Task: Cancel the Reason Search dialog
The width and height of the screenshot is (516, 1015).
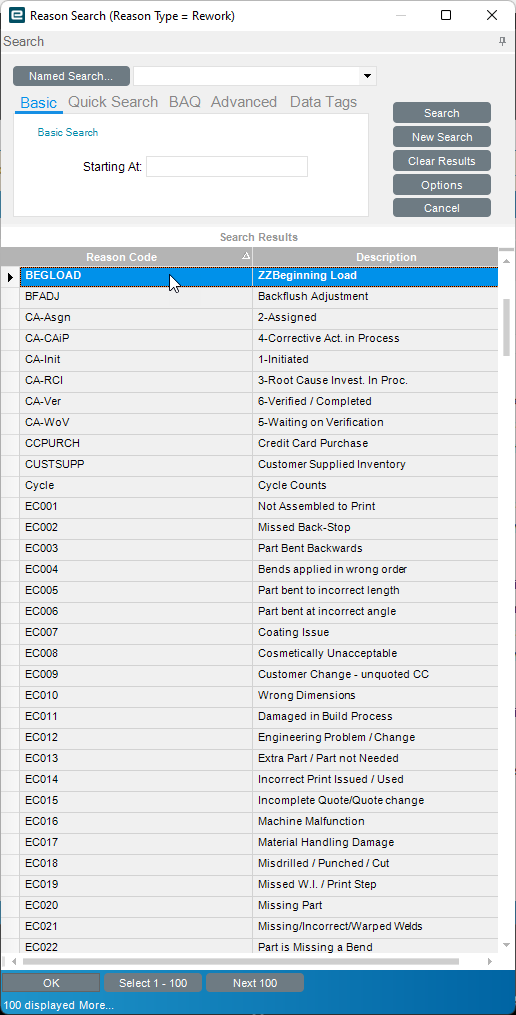Action: click(x=442, y=208)
